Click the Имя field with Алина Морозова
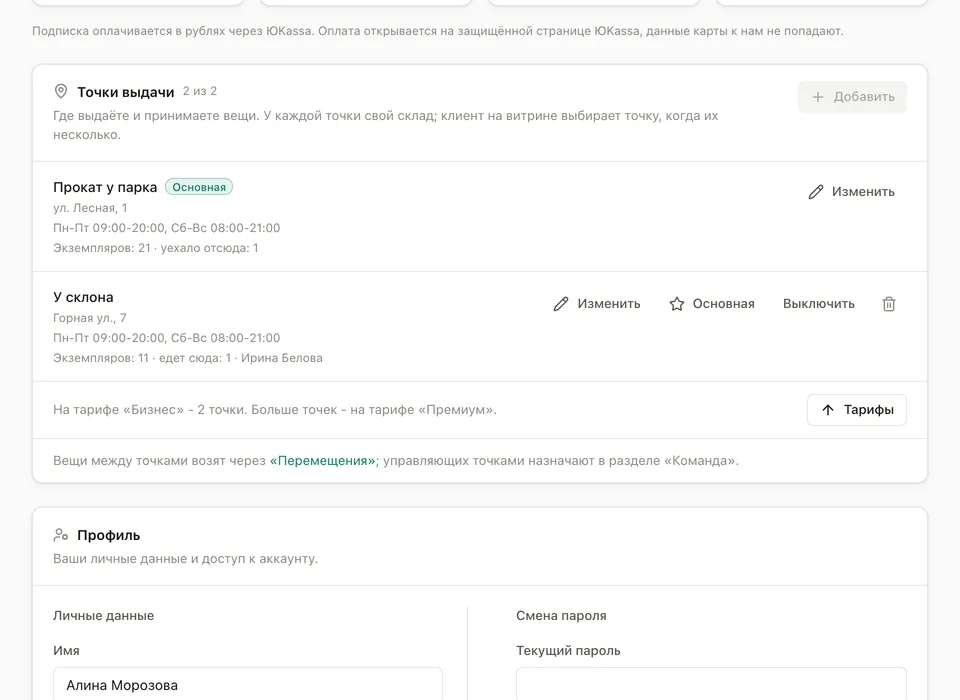This screenshot has width=960, height=700. tap(248, 684)
